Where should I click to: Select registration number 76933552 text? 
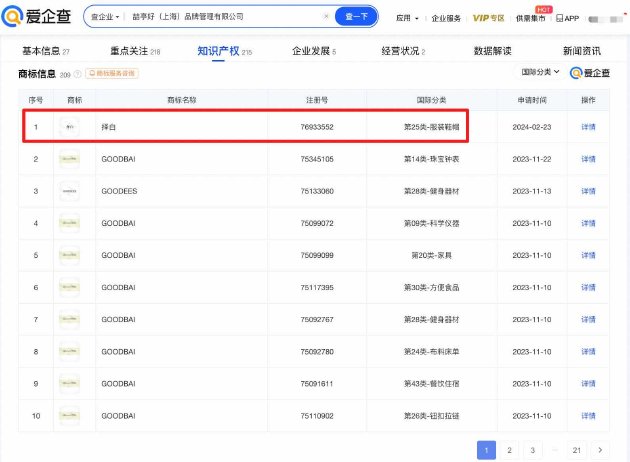point(317,127)
